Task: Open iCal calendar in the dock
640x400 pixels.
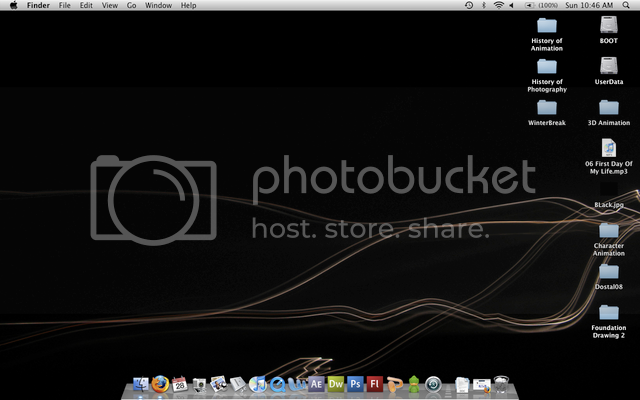Action: [180, 384]
